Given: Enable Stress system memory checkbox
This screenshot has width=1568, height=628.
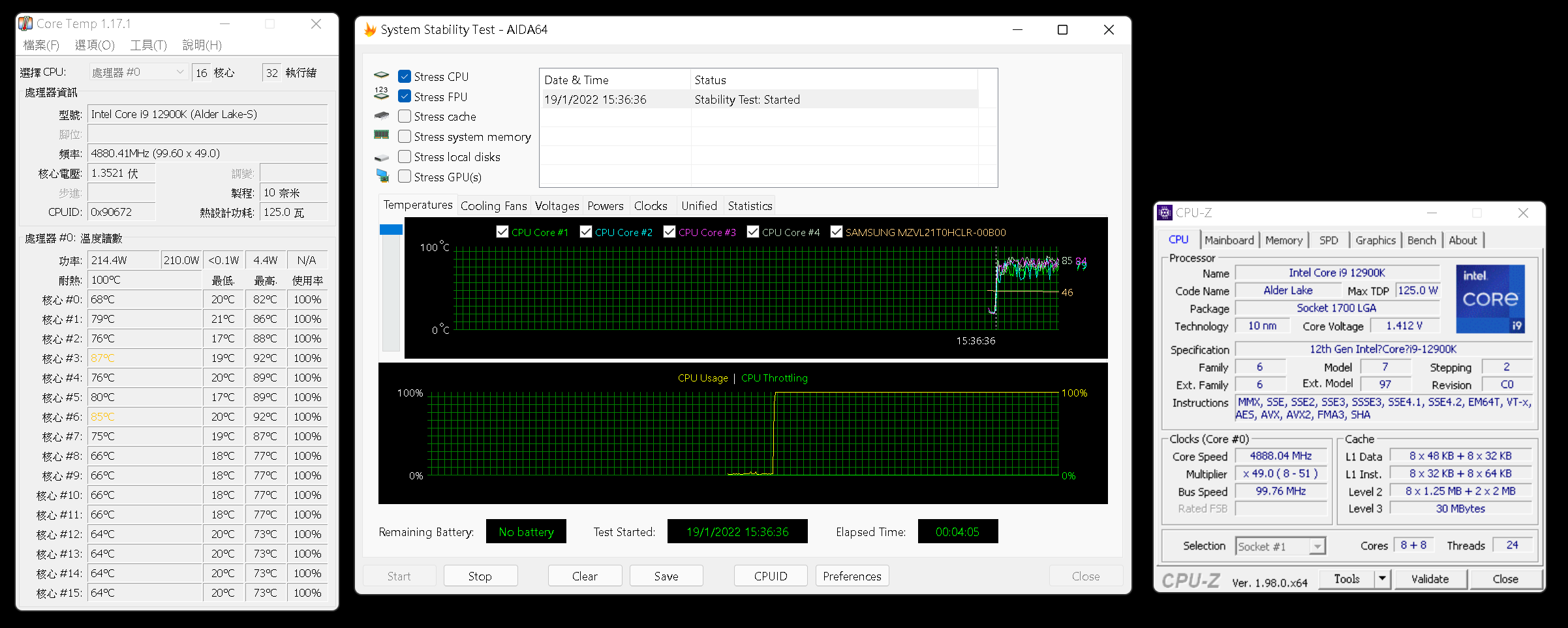Looking at the screenshot, I should coord(405,137).
